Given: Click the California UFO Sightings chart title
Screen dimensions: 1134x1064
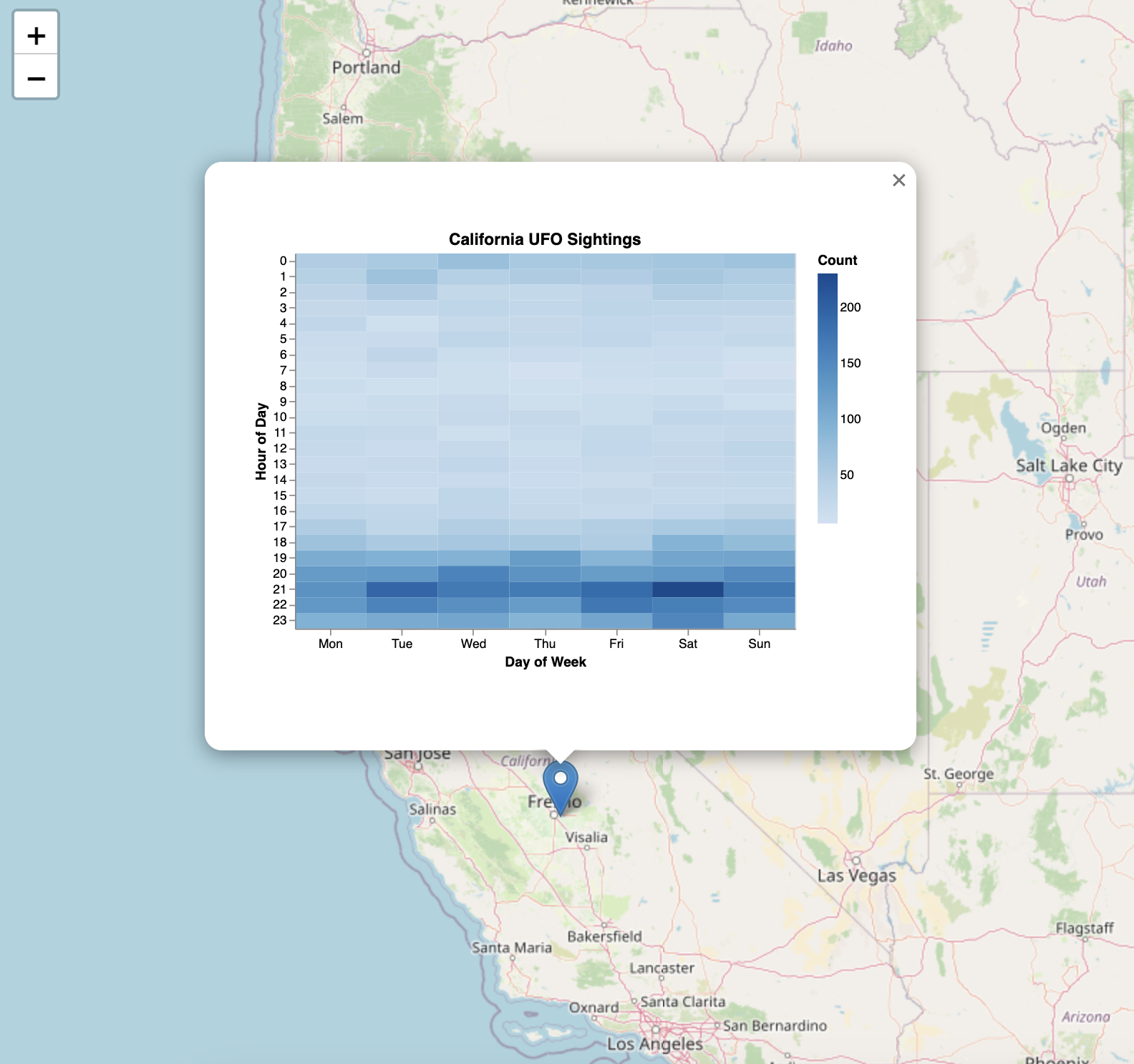Looking at the screenshot, I should click(x=544, y=239).
